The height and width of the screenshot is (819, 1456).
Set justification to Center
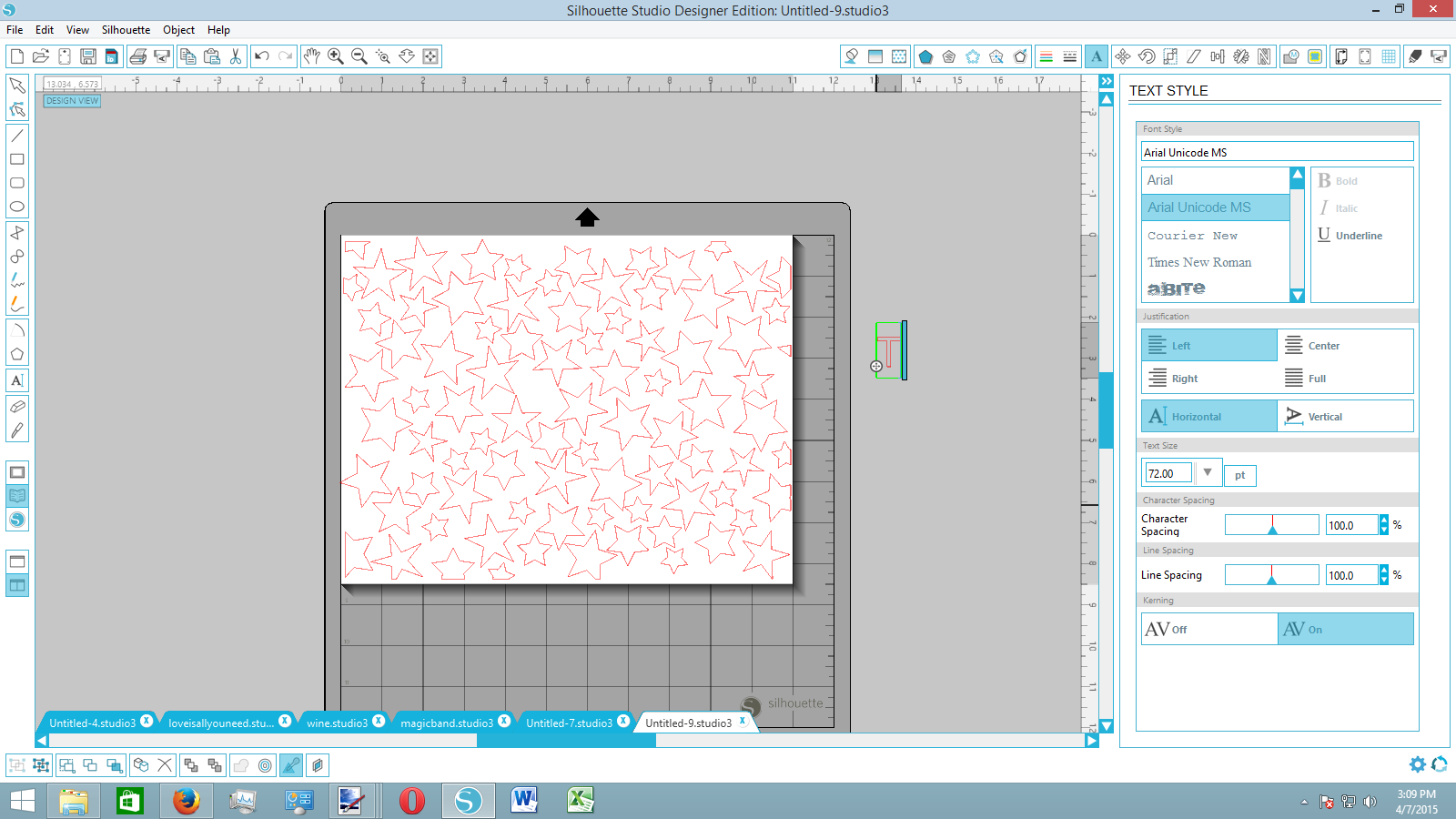[1345, 346]
